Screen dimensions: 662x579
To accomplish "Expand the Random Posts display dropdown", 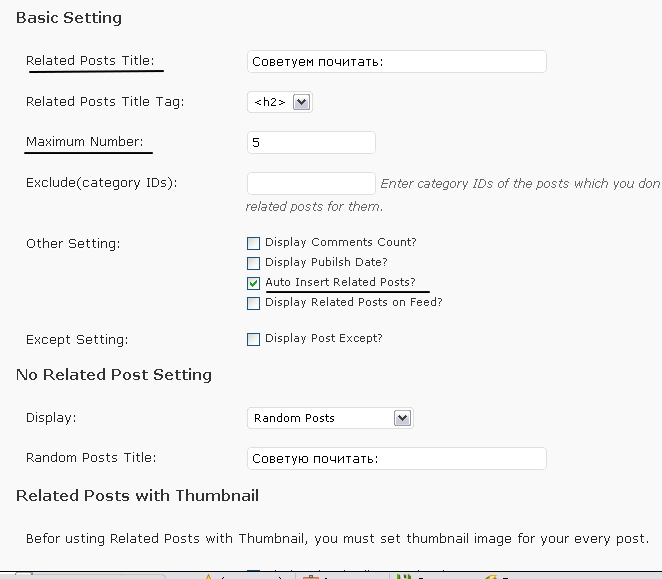I will click(330, 418).
